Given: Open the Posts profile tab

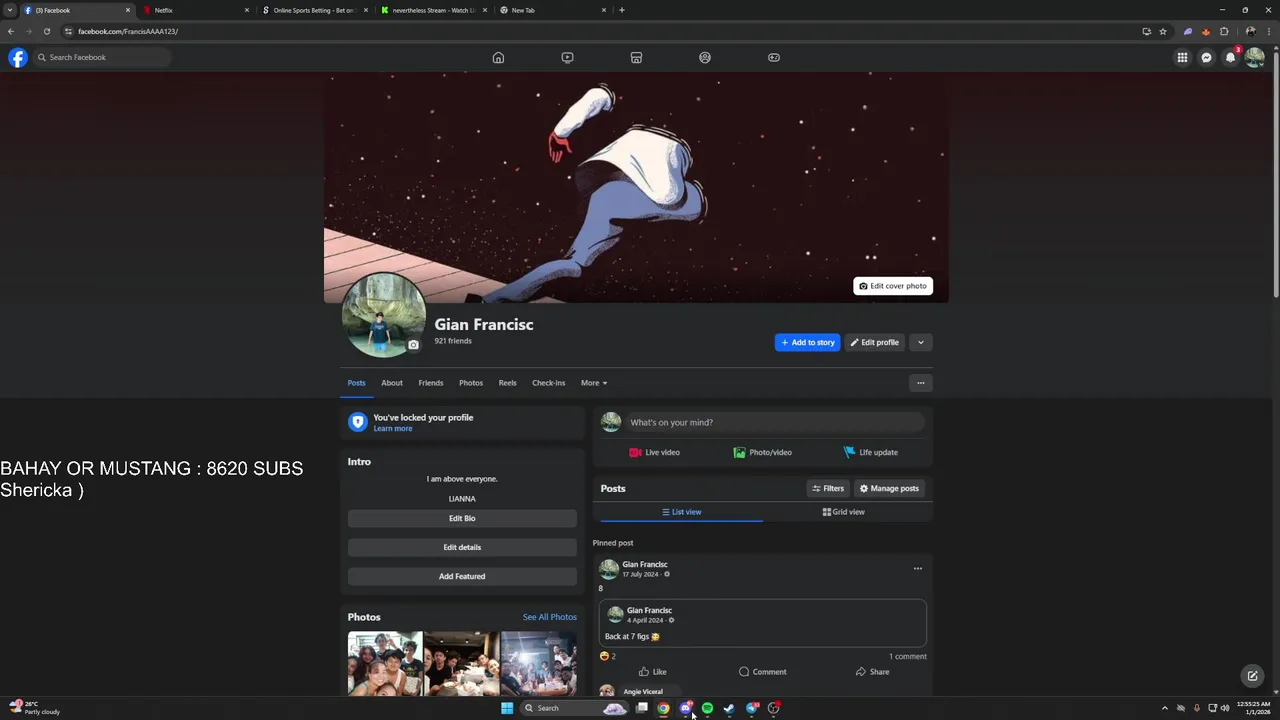Looking at the screenshot, I should coord(356,383).
